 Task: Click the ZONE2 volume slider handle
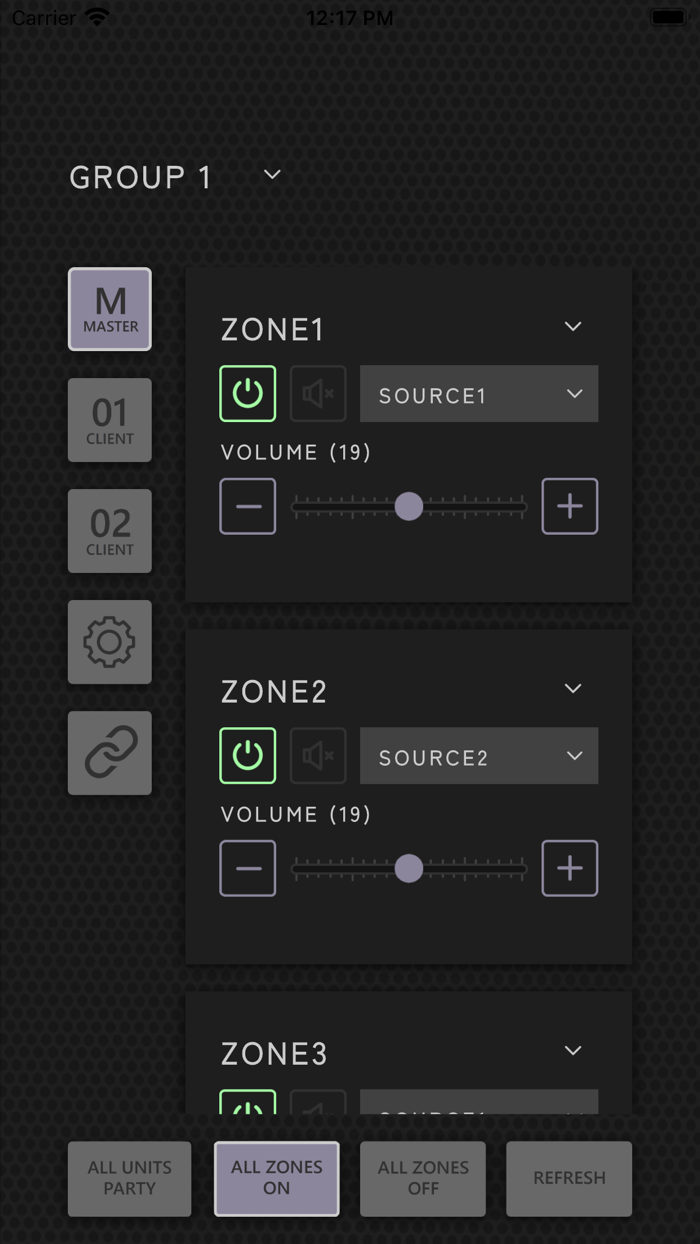click(x=408, y=869)
